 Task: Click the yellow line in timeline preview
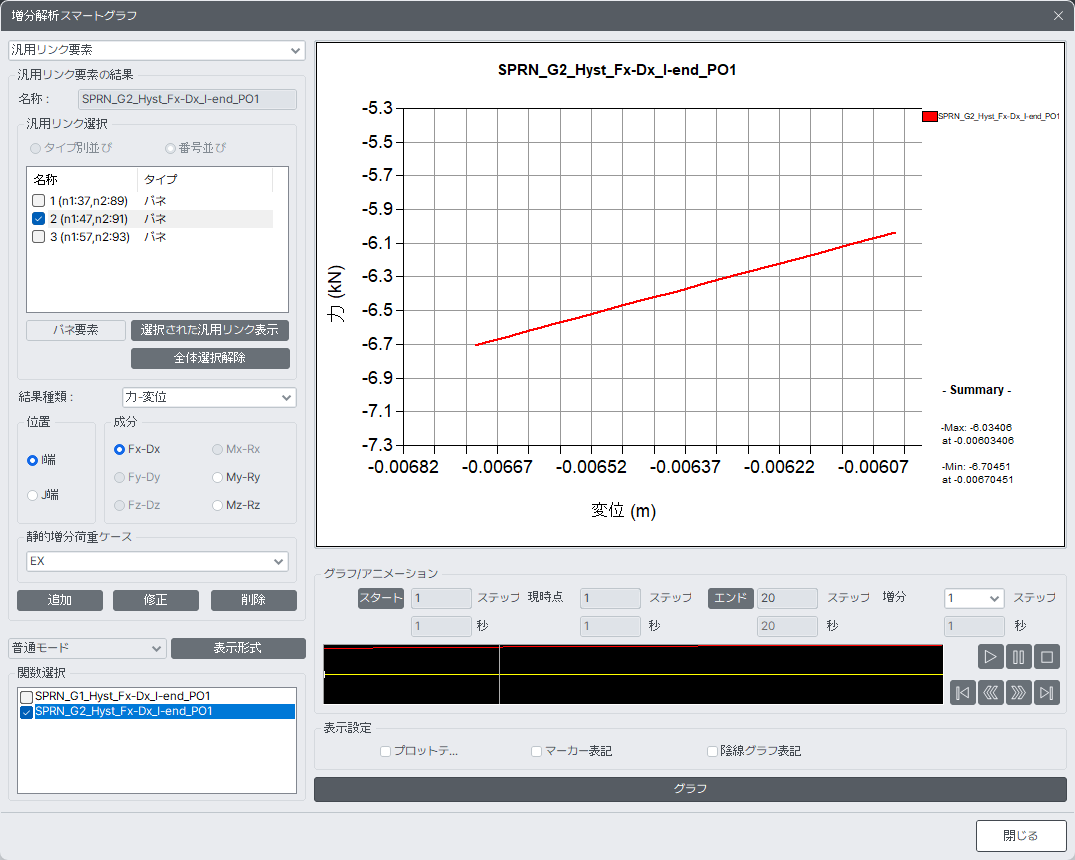(x=633, y=675)
